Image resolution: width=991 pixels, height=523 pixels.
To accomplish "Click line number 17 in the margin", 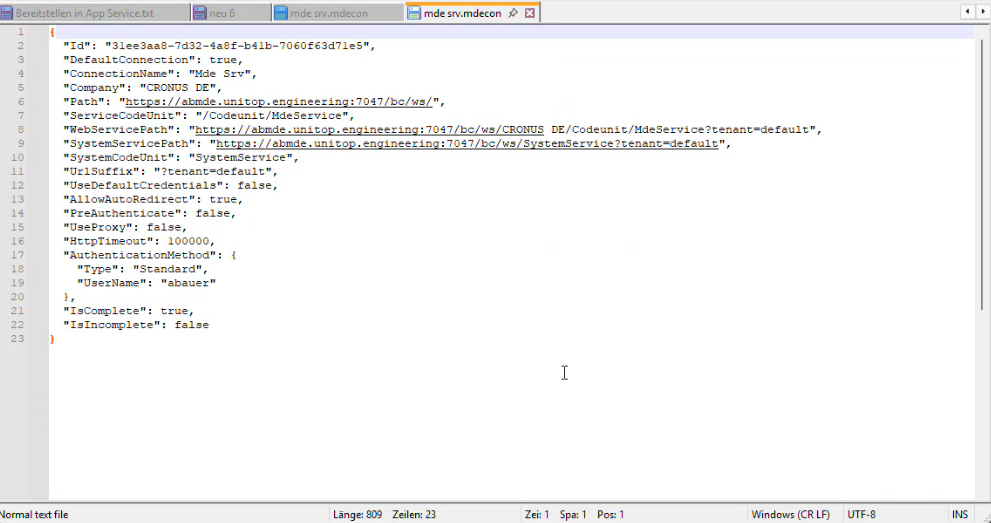I will tap(19, 255).
